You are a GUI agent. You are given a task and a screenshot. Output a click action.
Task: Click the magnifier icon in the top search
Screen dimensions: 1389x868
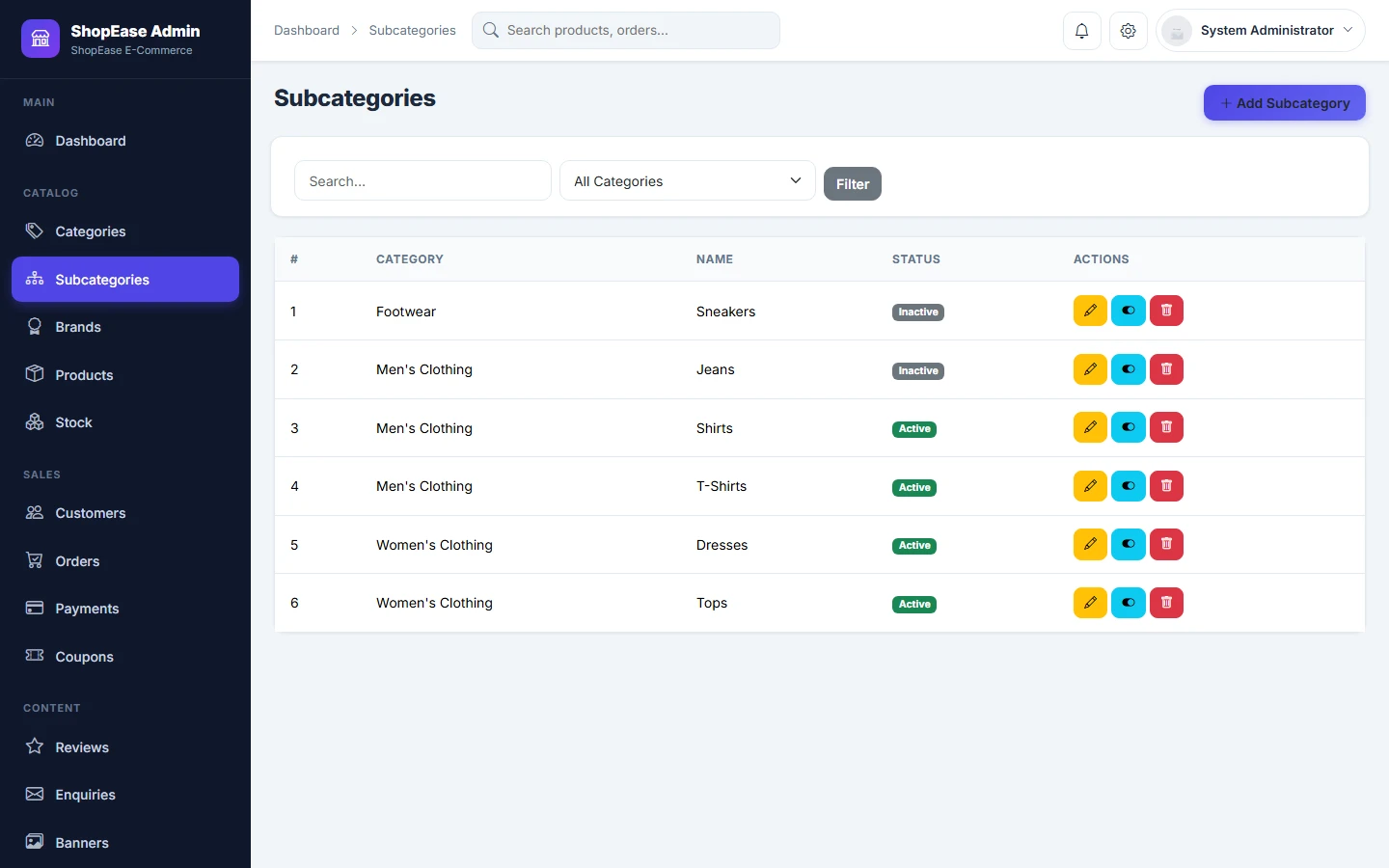pyautogui.click(x=490, y=30)
